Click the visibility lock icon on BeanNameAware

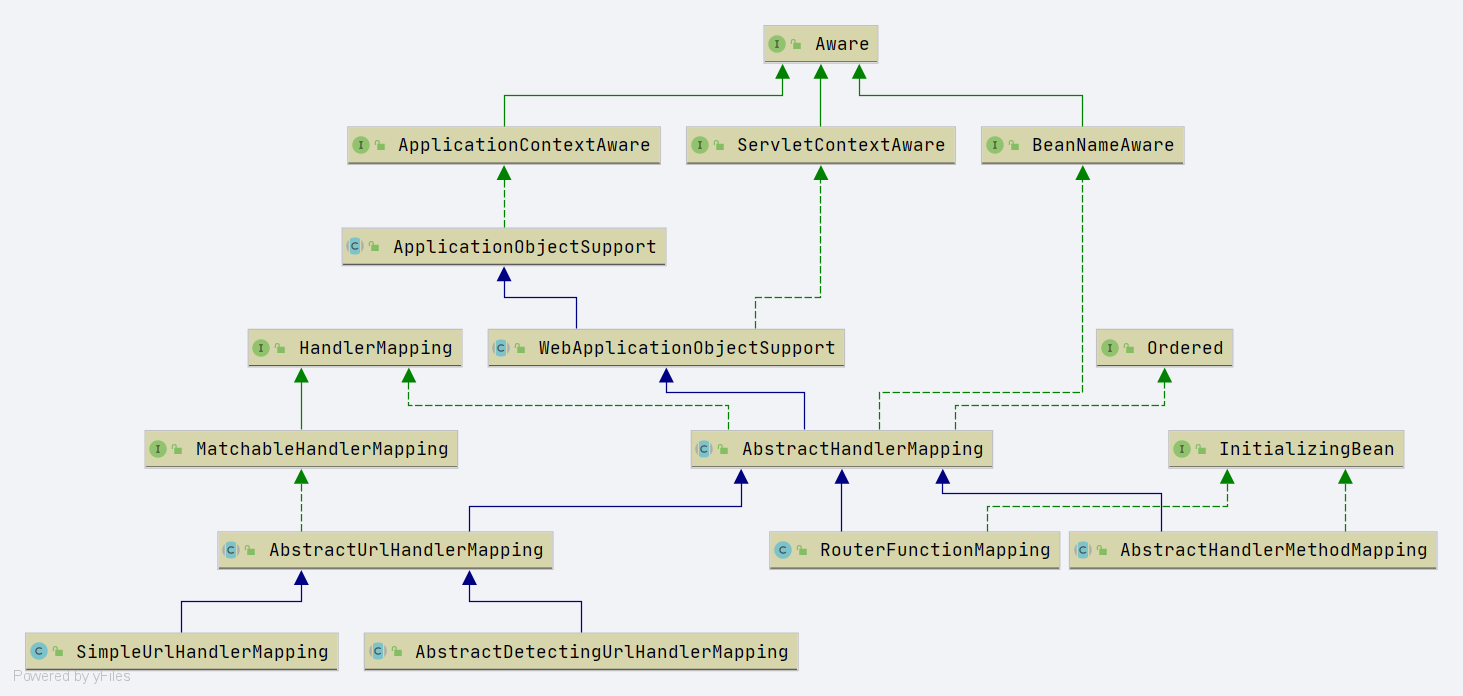[1014, 146]
